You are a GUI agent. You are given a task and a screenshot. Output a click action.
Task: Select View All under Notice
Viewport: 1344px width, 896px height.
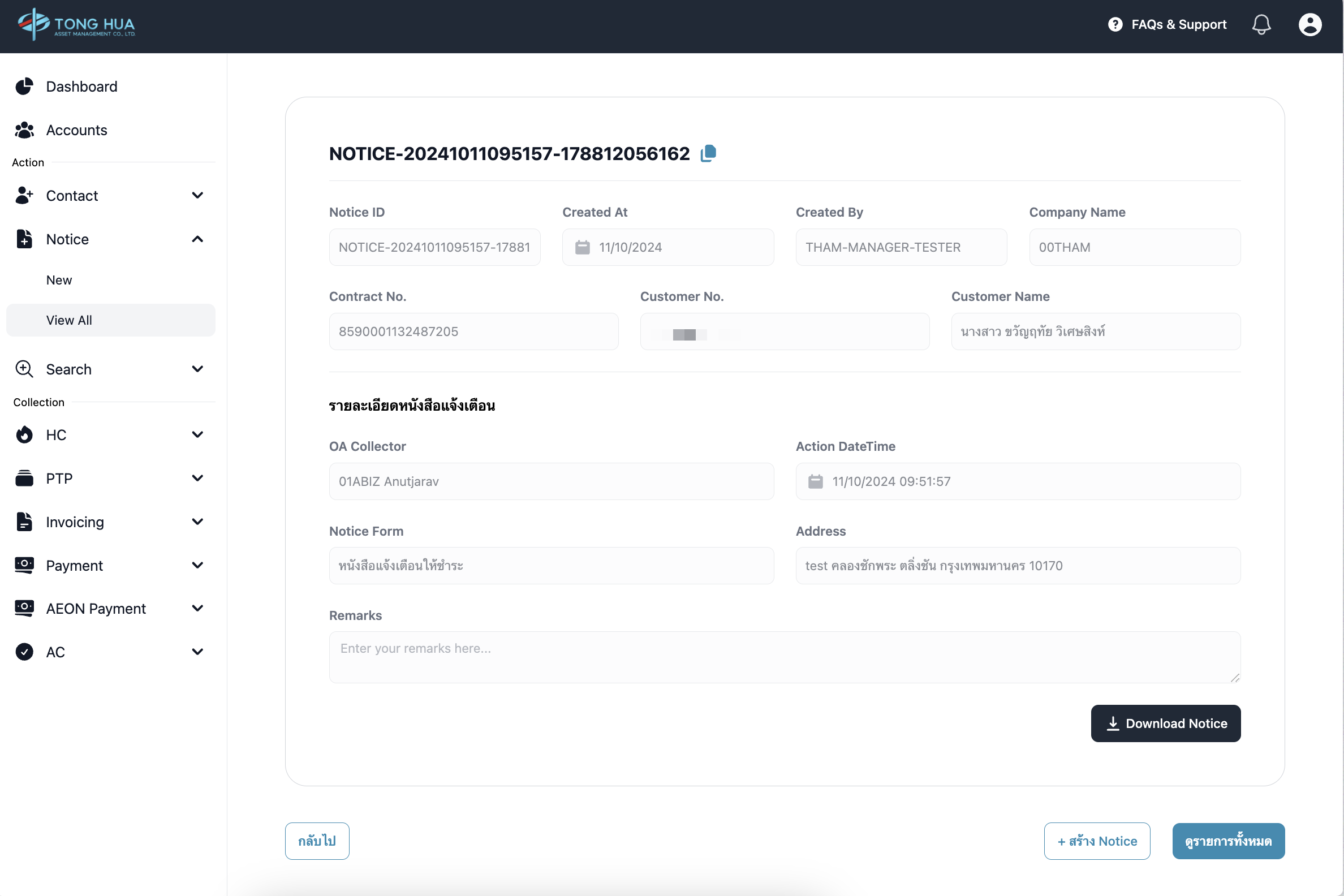(69, 320)
